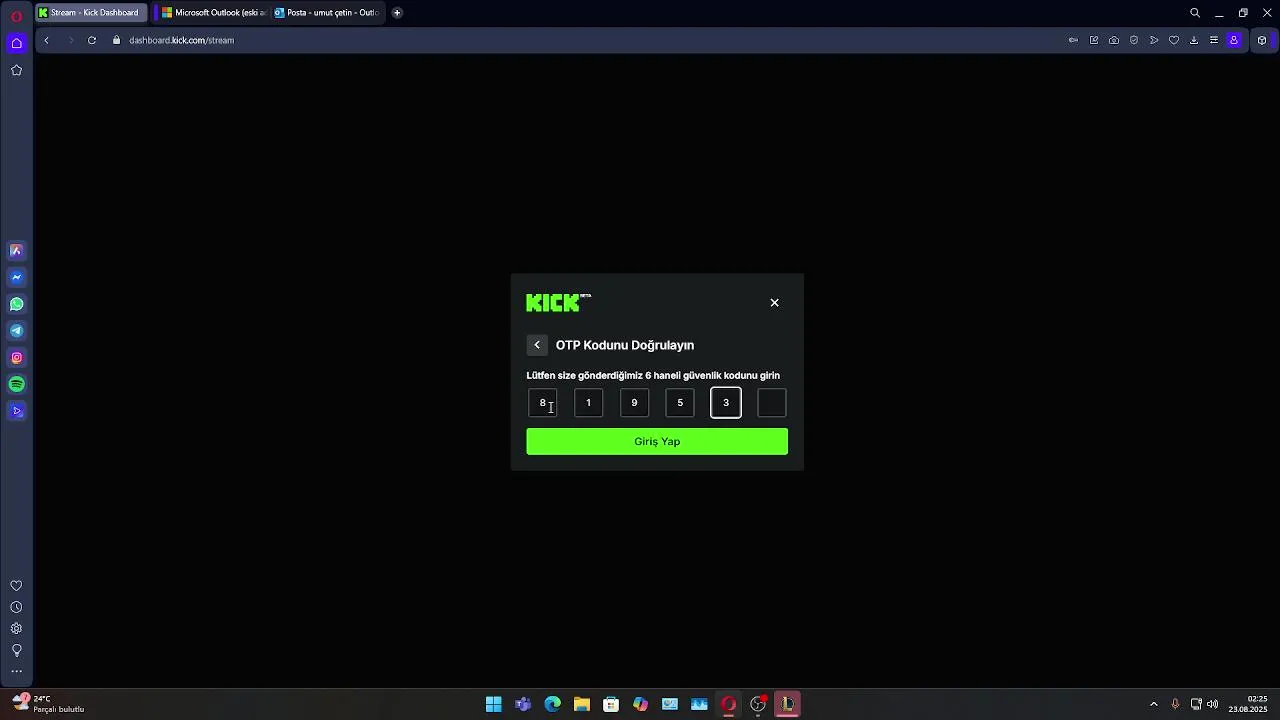1280x720 pixels.
Task: Open League of Legends taskbar icon
Action: click(788, 704)
